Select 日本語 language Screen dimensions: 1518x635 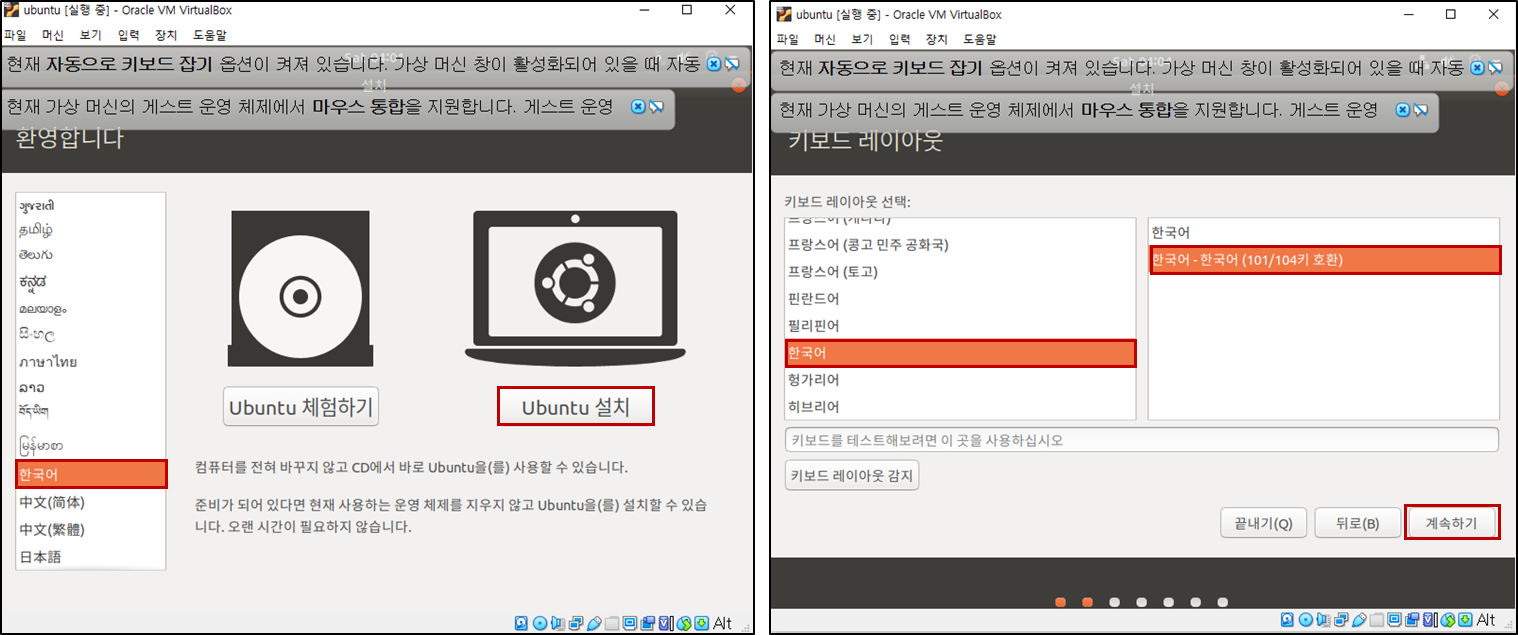pyautogui.click(x=92, y=556)
